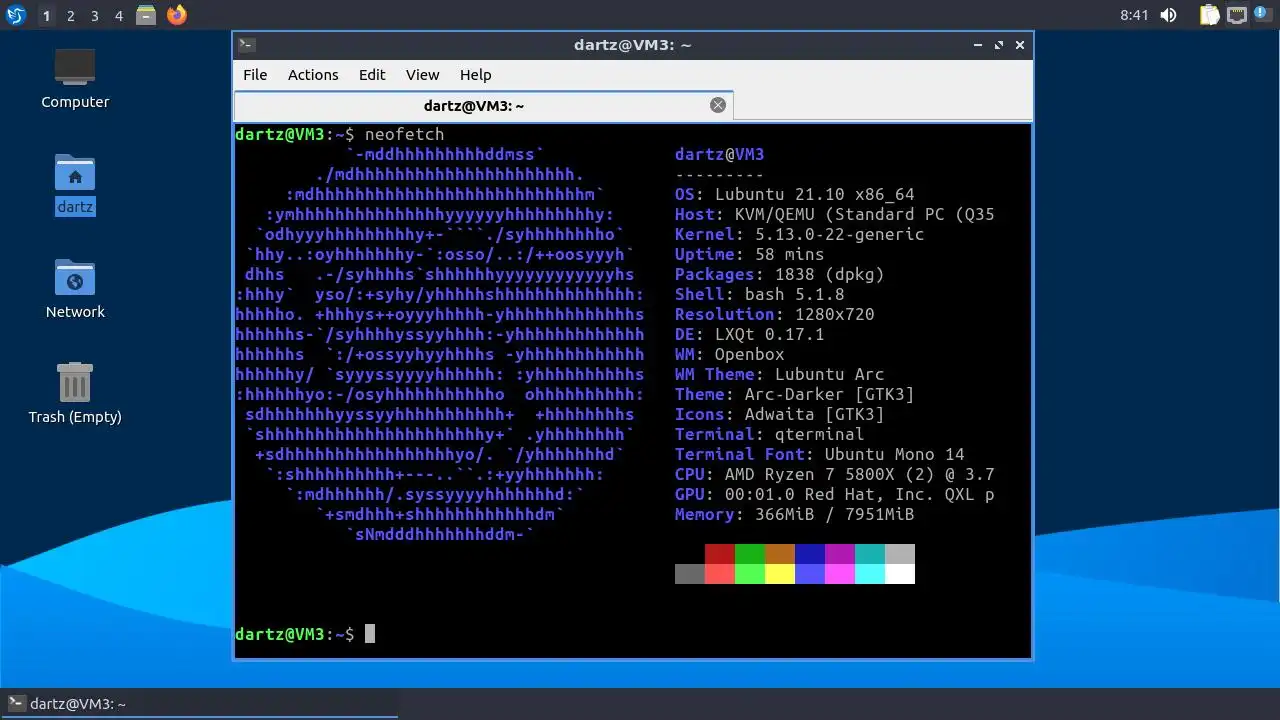
Task: Click the 'Icons: Adwaita [GTK3]' line
Action: [x=780, y=414]
